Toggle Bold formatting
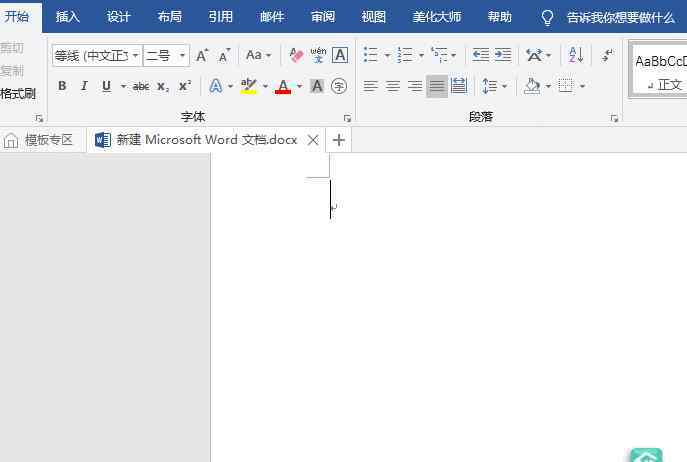Image resolution: width=687 pixels, height=462 pixels. pyautogui.click(x=62, y=86)
